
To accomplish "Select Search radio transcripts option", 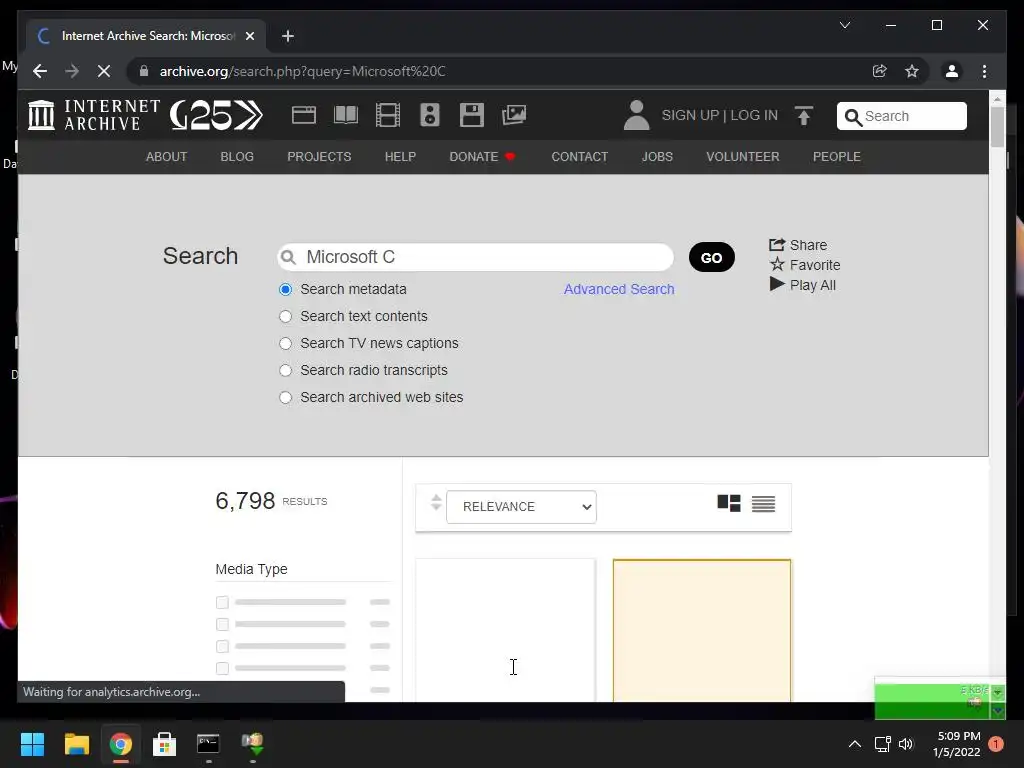I will click(285, 370).
